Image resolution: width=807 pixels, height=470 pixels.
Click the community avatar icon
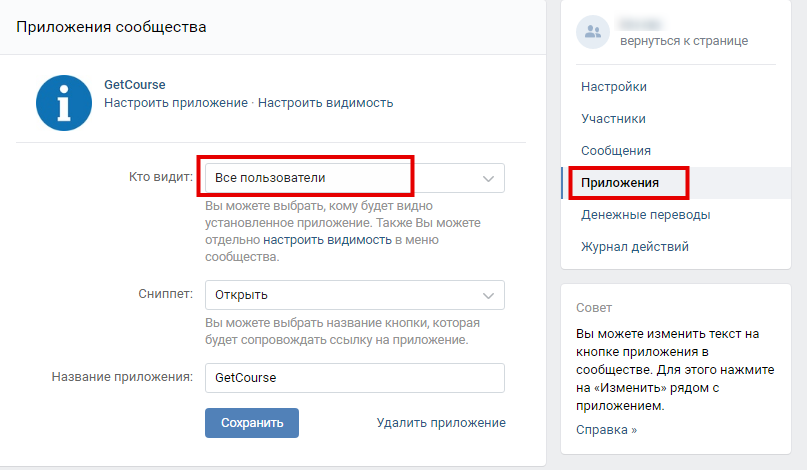pos(593,32)
